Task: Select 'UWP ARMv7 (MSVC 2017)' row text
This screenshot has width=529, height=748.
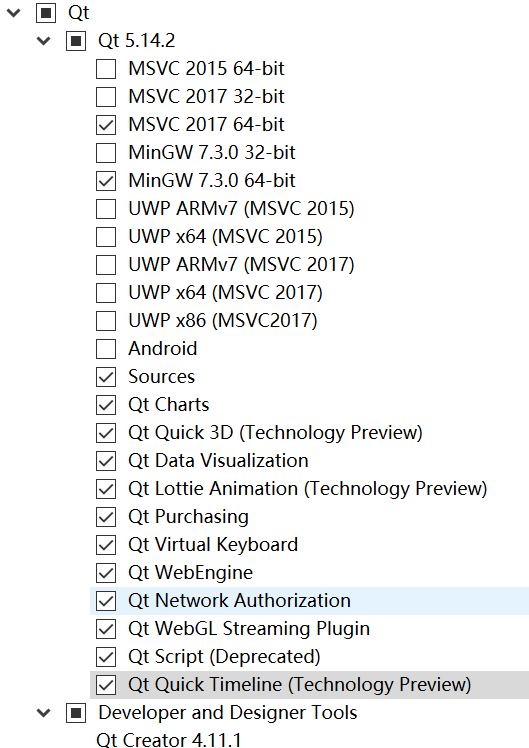Action: (x=241, y=265)
